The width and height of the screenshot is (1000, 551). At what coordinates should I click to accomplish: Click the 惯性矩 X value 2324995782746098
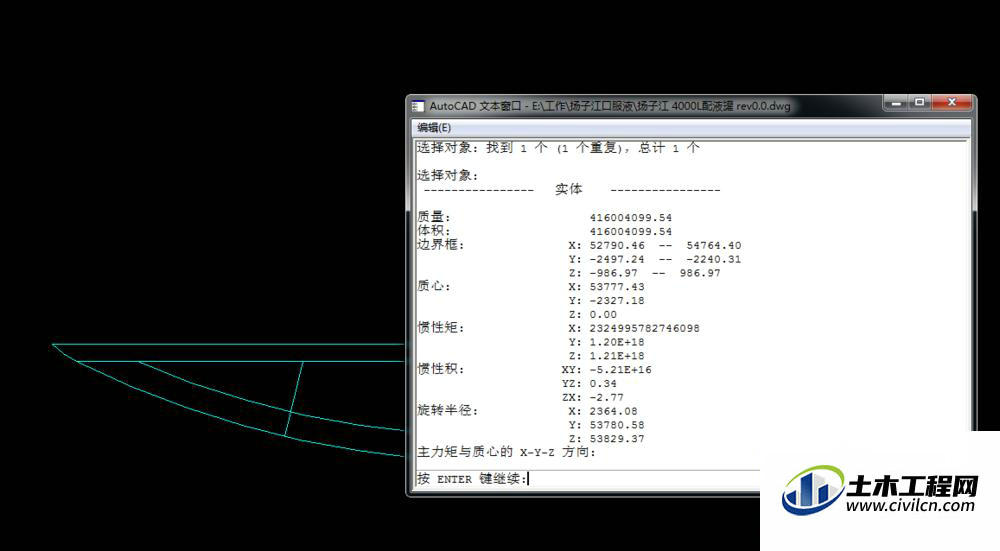point(644,328)
